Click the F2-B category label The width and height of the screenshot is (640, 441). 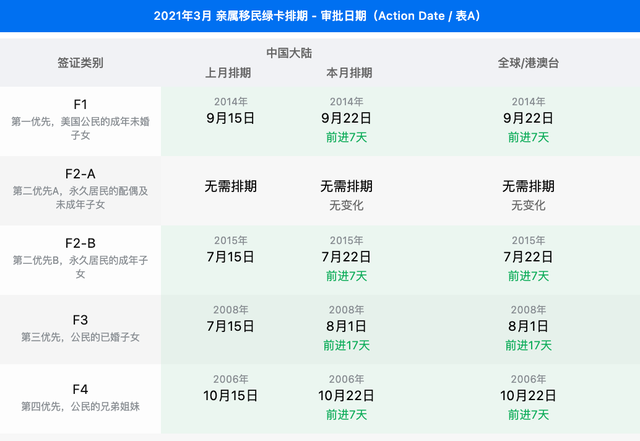[80, 243]
